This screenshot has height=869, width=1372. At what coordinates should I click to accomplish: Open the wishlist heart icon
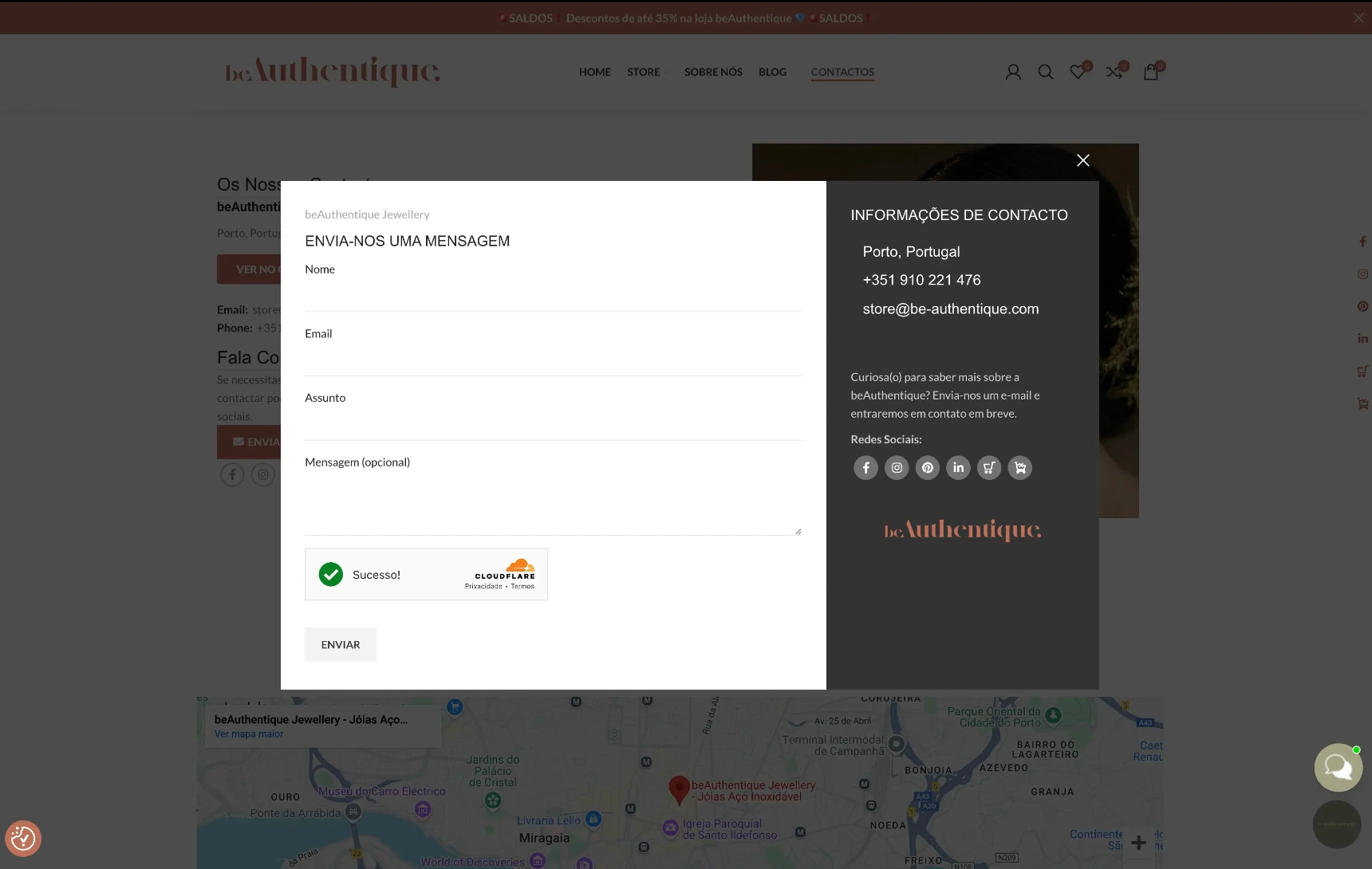coord(1078,73)
